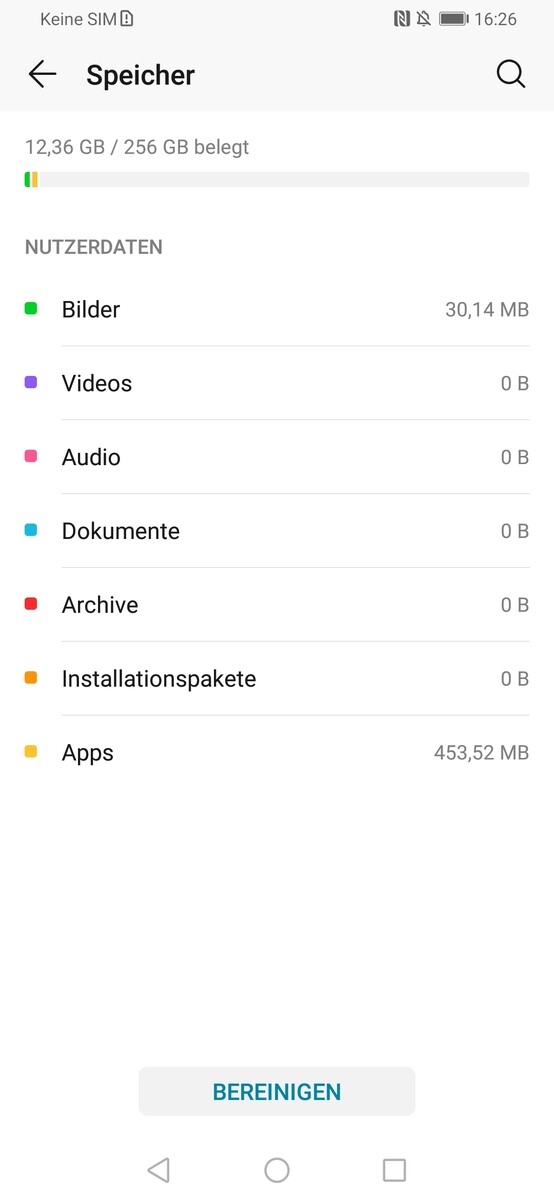Image resolution: width=554 pixels, height=1200 pixels.
Task: Open the Apps storage row
Action: click(x=277, y=753)
